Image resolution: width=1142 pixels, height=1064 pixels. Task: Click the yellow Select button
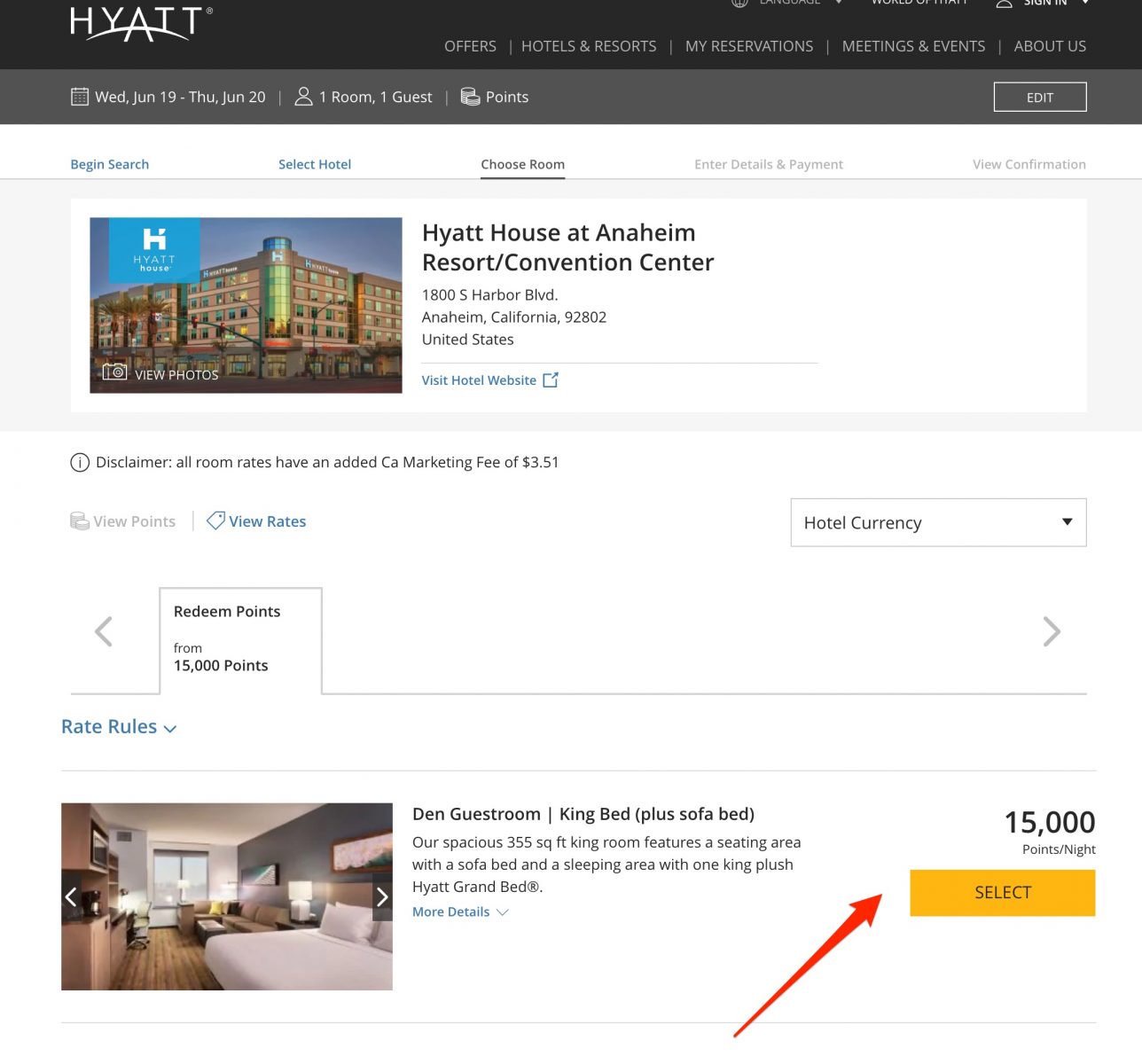tap(1003, 893)
